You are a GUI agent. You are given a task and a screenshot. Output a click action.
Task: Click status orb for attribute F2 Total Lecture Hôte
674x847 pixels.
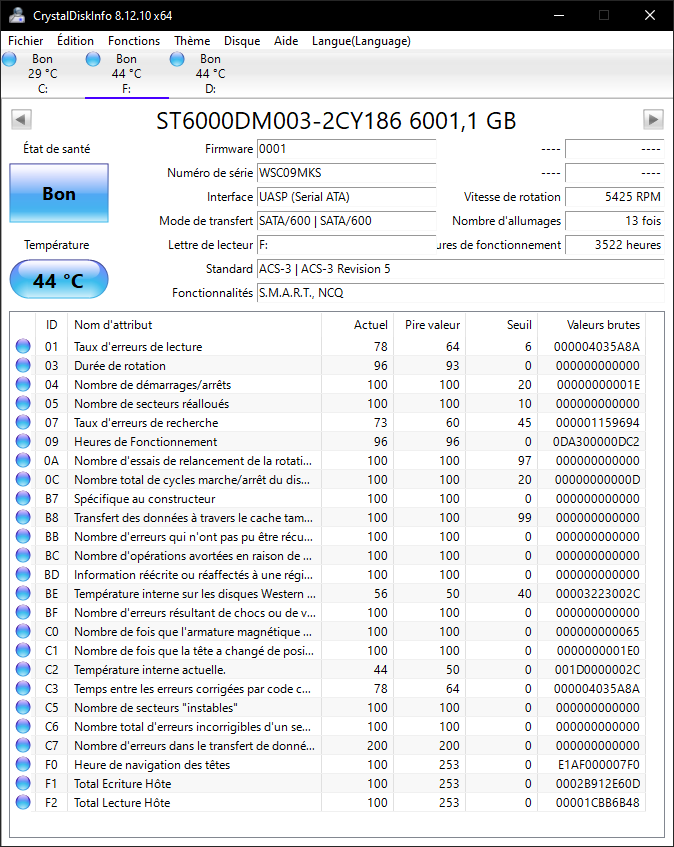pos(23,803)
